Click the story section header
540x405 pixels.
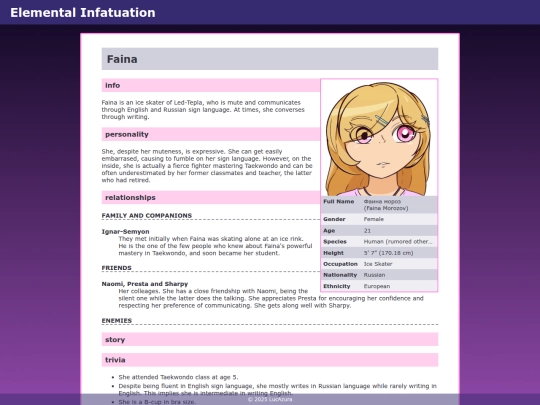coord(270,340)
